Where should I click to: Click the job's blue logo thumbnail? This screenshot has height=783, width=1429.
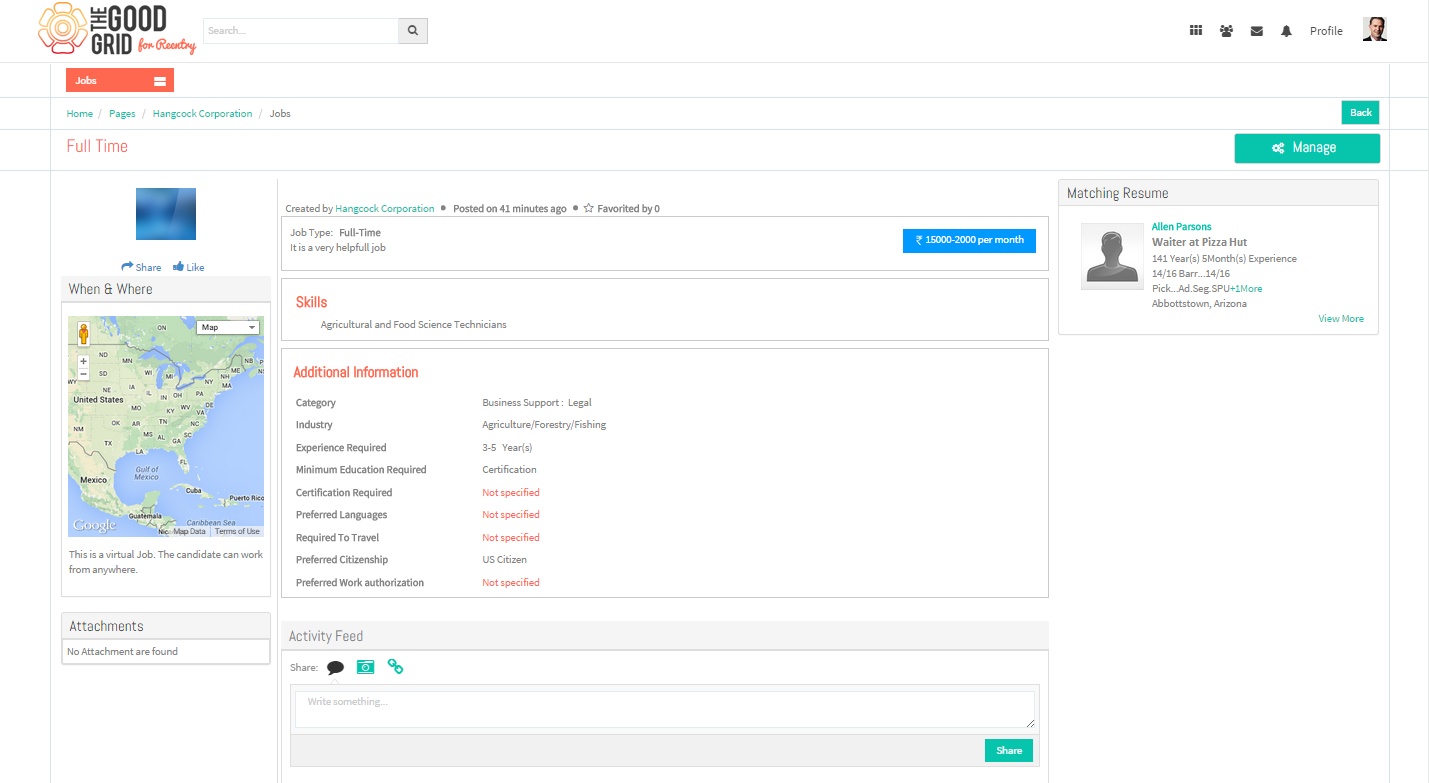click(166, 214)
